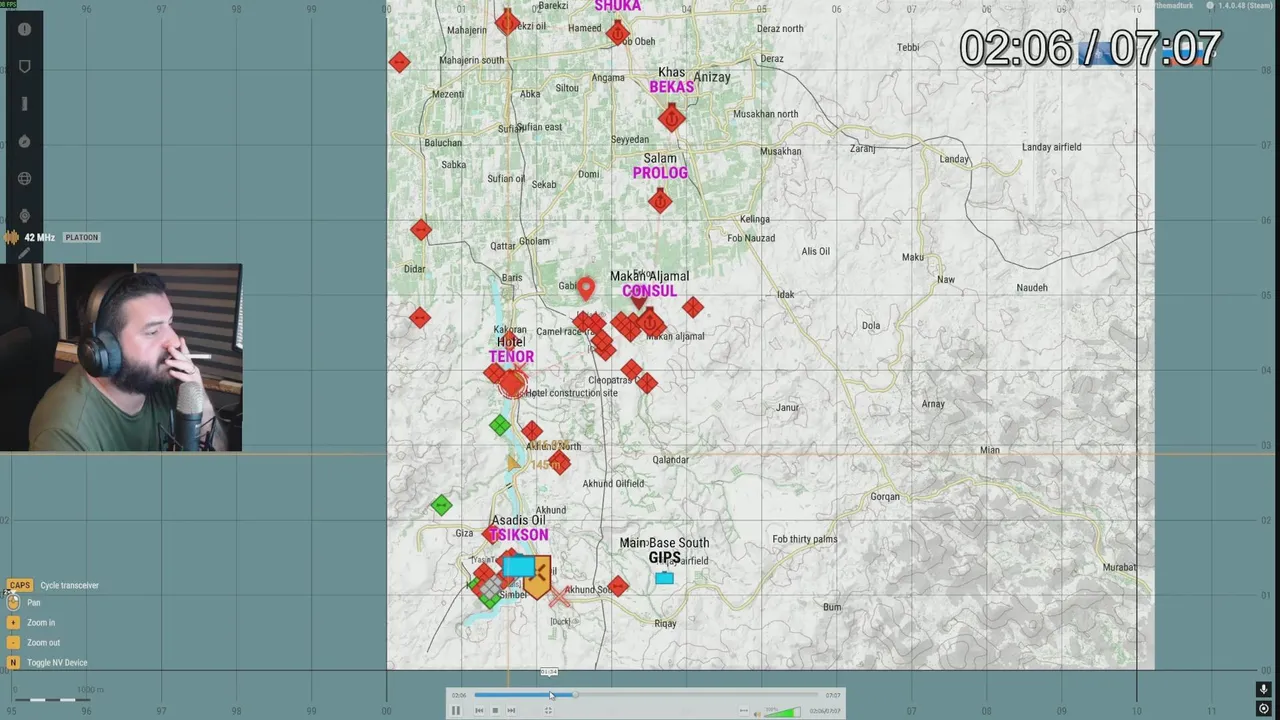Screen dimensions: 1280x720
Task: Click the Fob Nauzad map label
Action: (751, 238)
